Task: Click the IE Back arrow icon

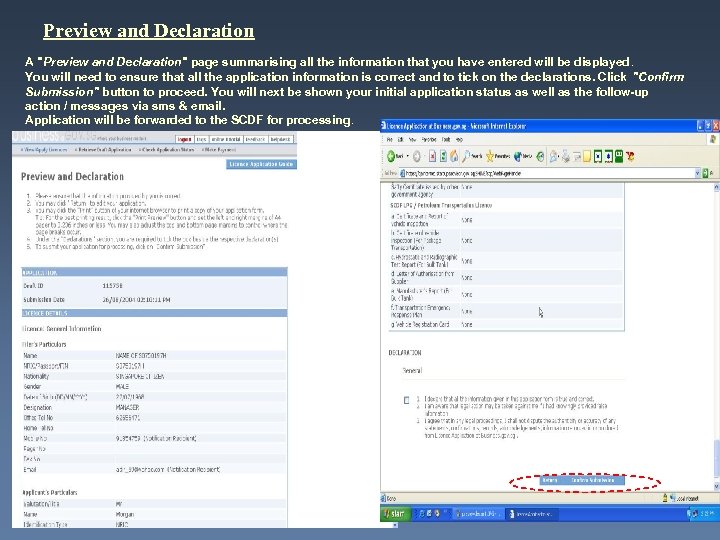Action: tap(391, 157)
